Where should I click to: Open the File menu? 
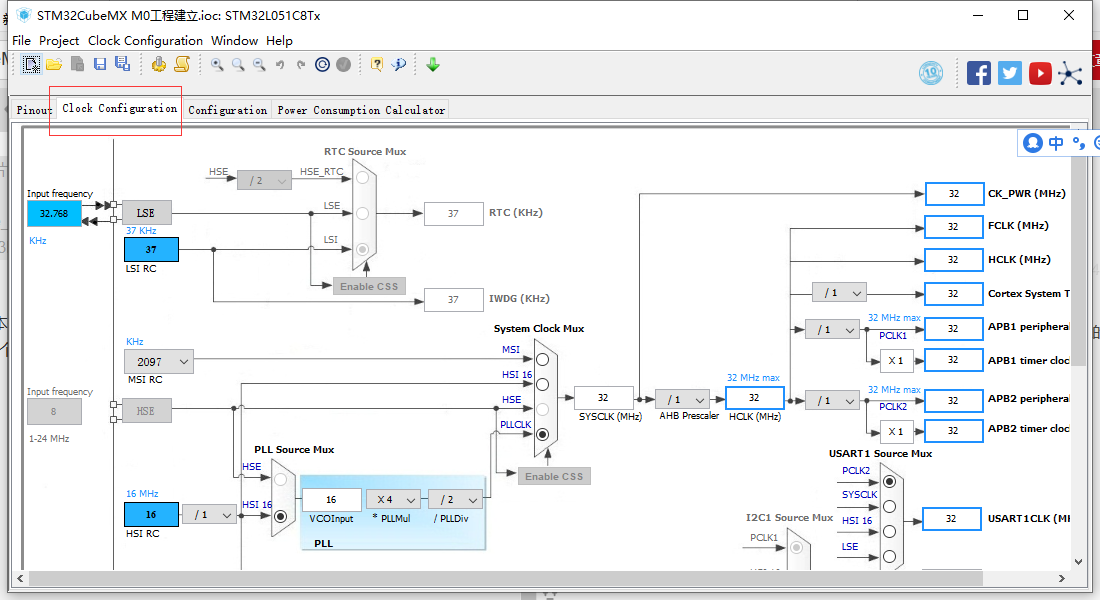pyautogui.click(x=22, y=41)
